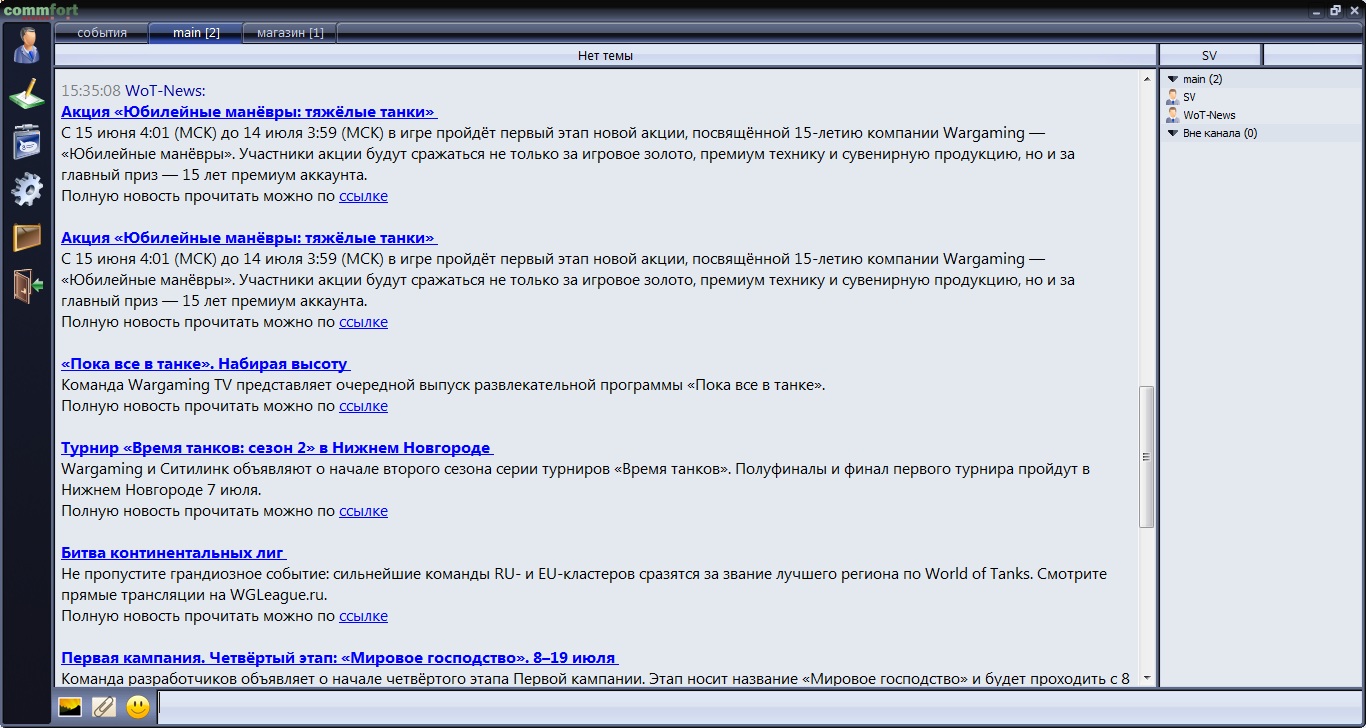The height and width of the screenshot is (728, 1366).
Task: Insert an image using the picture icon
Action: [x=70, y=707]
